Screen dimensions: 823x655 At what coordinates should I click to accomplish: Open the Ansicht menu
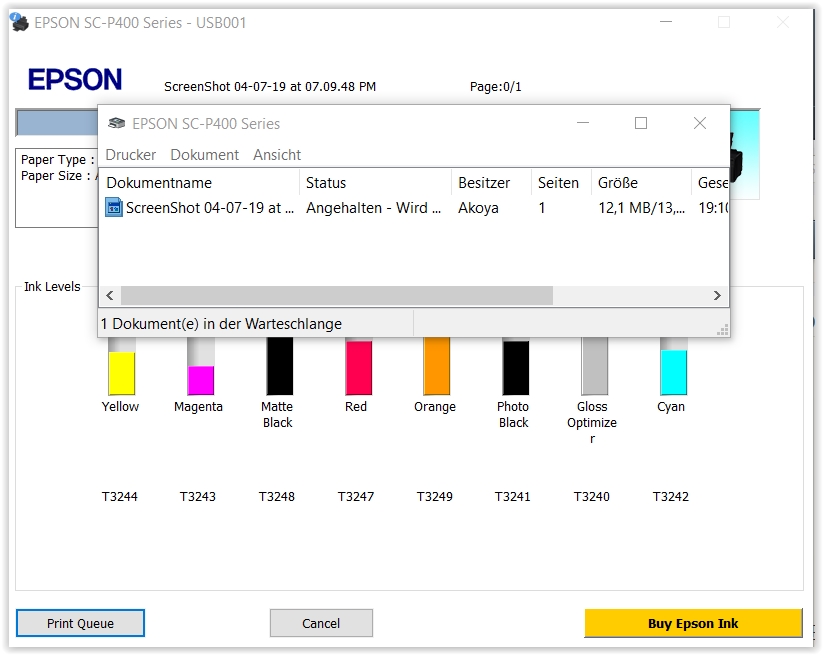tap(277, 155)
